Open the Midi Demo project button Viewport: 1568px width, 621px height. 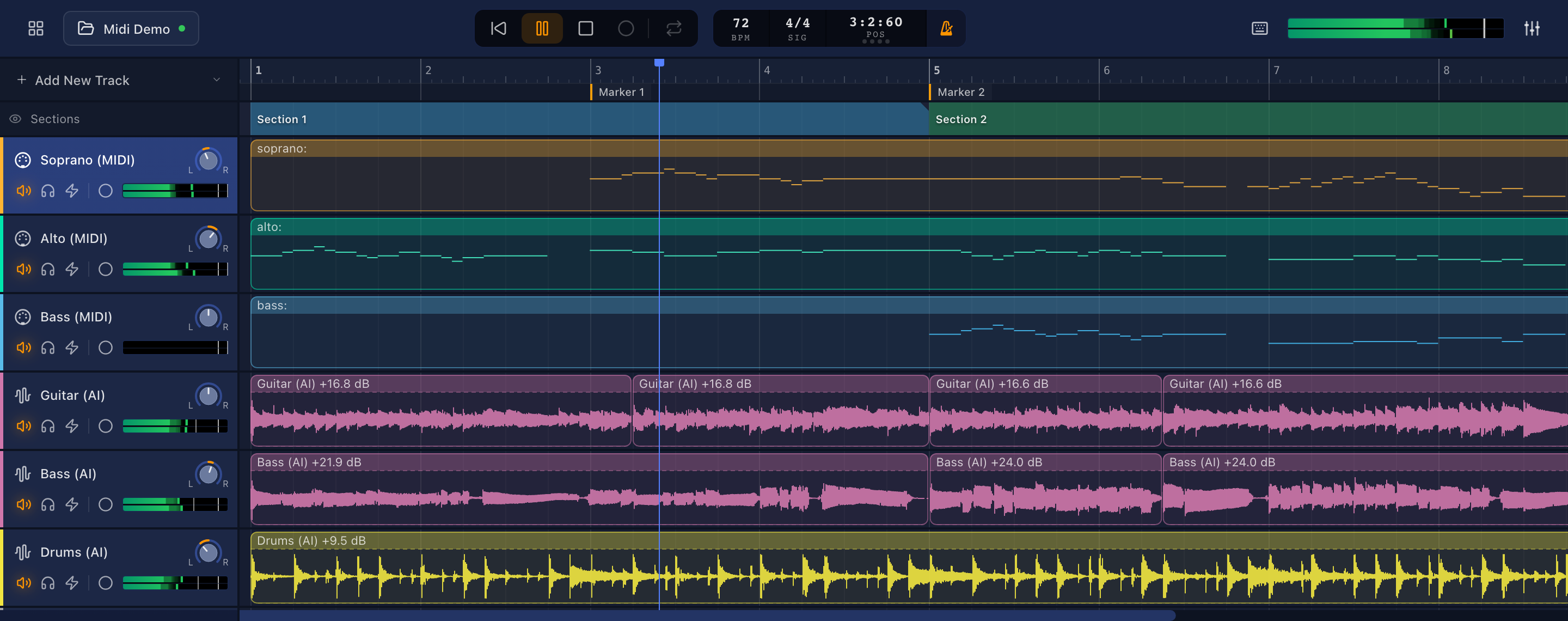[131, 29]
